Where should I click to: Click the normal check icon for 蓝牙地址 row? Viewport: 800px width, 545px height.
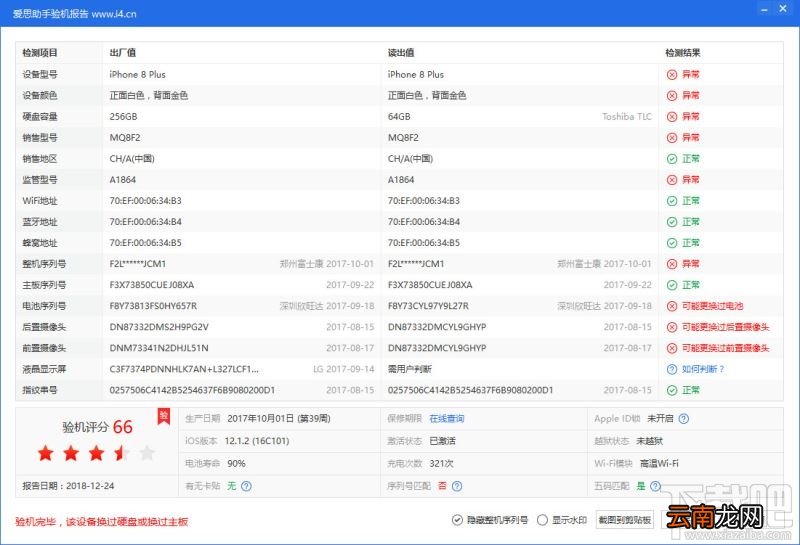point(672,221)
